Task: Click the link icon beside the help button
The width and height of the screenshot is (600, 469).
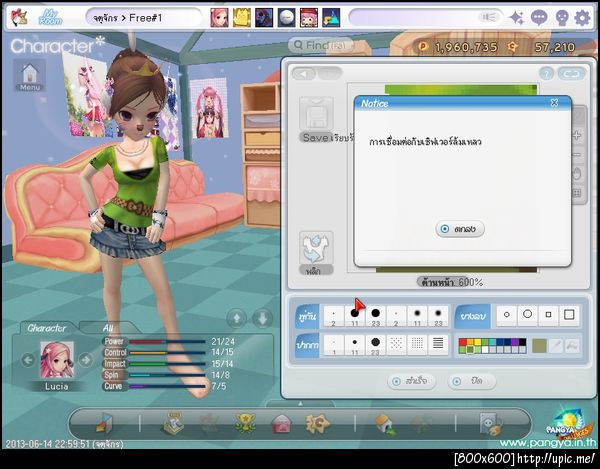Action: point(572,73)
